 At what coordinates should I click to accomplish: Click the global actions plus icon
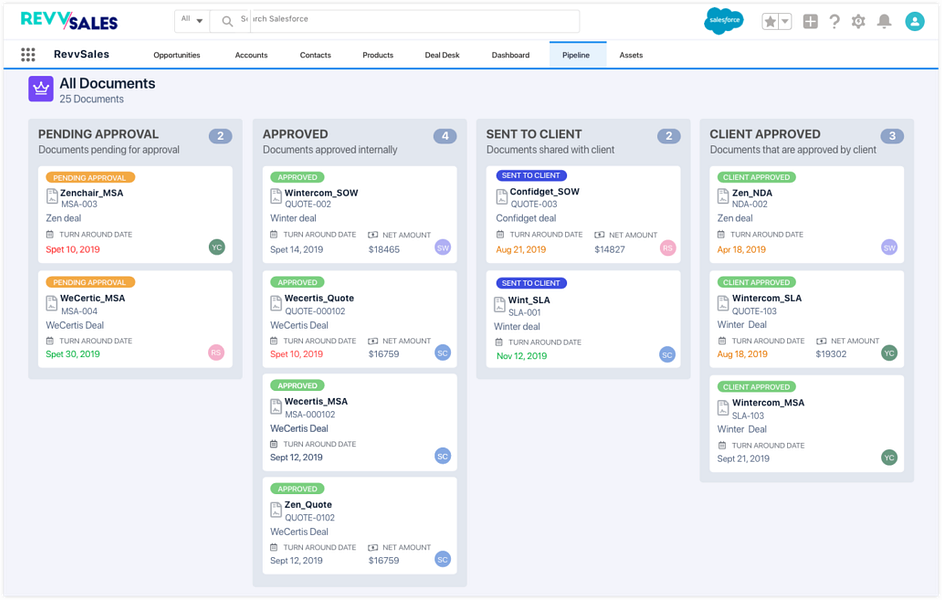click(x=810, y=22)
